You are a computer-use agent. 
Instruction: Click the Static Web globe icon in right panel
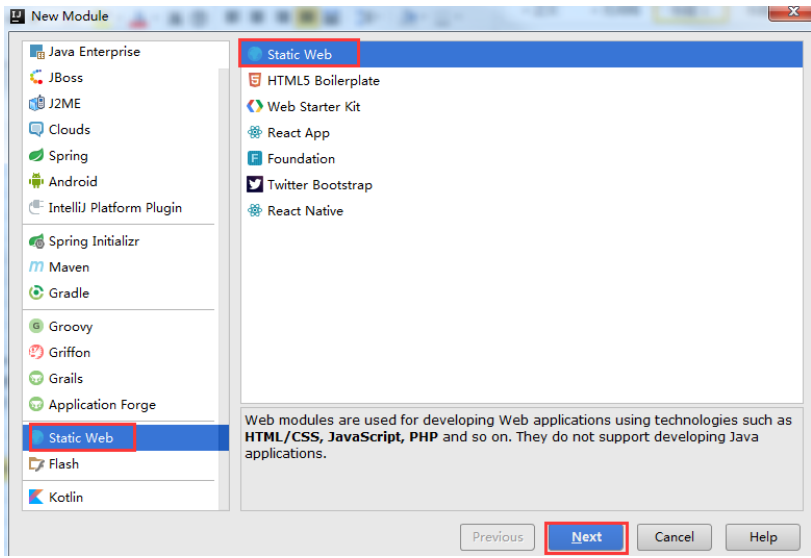click(254, 54)
